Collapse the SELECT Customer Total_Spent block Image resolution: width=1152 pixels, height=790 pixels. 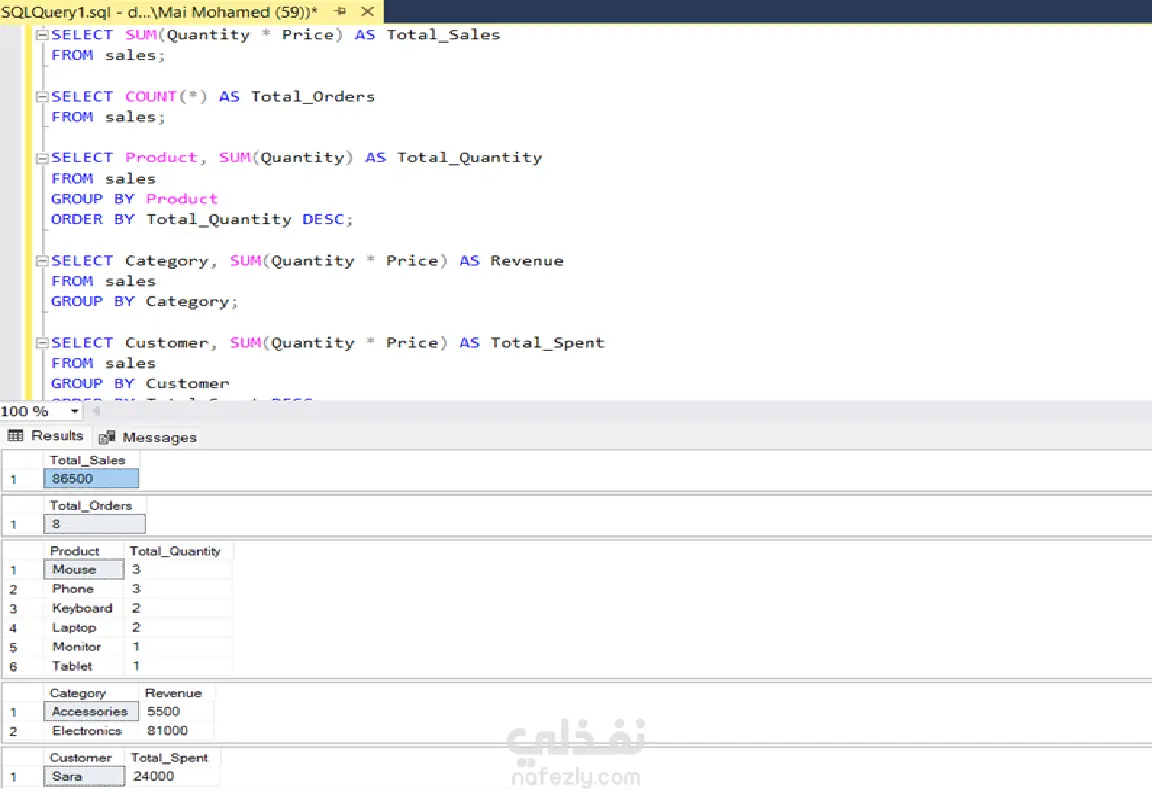[x=42, y=342]
